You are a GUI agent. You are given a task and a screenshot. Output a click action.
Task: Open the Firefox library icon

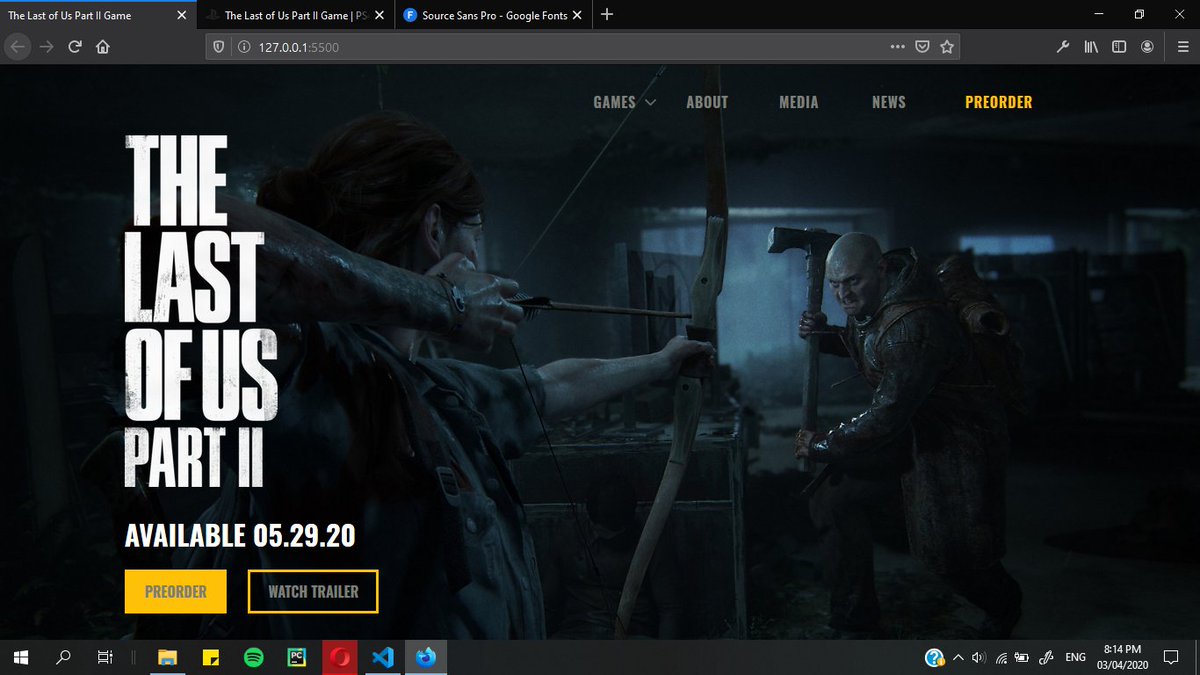coord(1092,47)
